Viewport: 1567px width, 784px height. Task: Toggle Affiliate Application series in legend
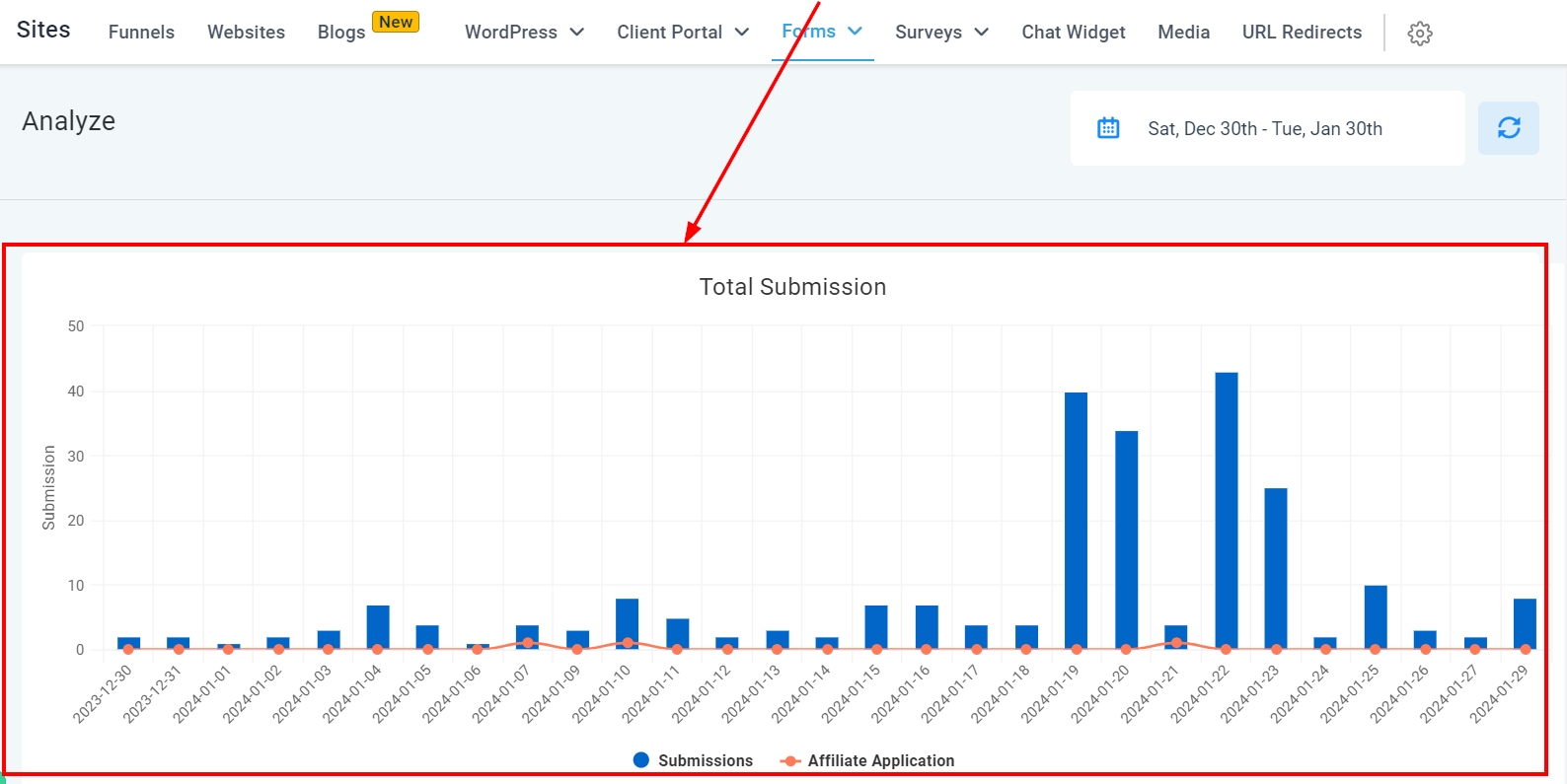867,760
